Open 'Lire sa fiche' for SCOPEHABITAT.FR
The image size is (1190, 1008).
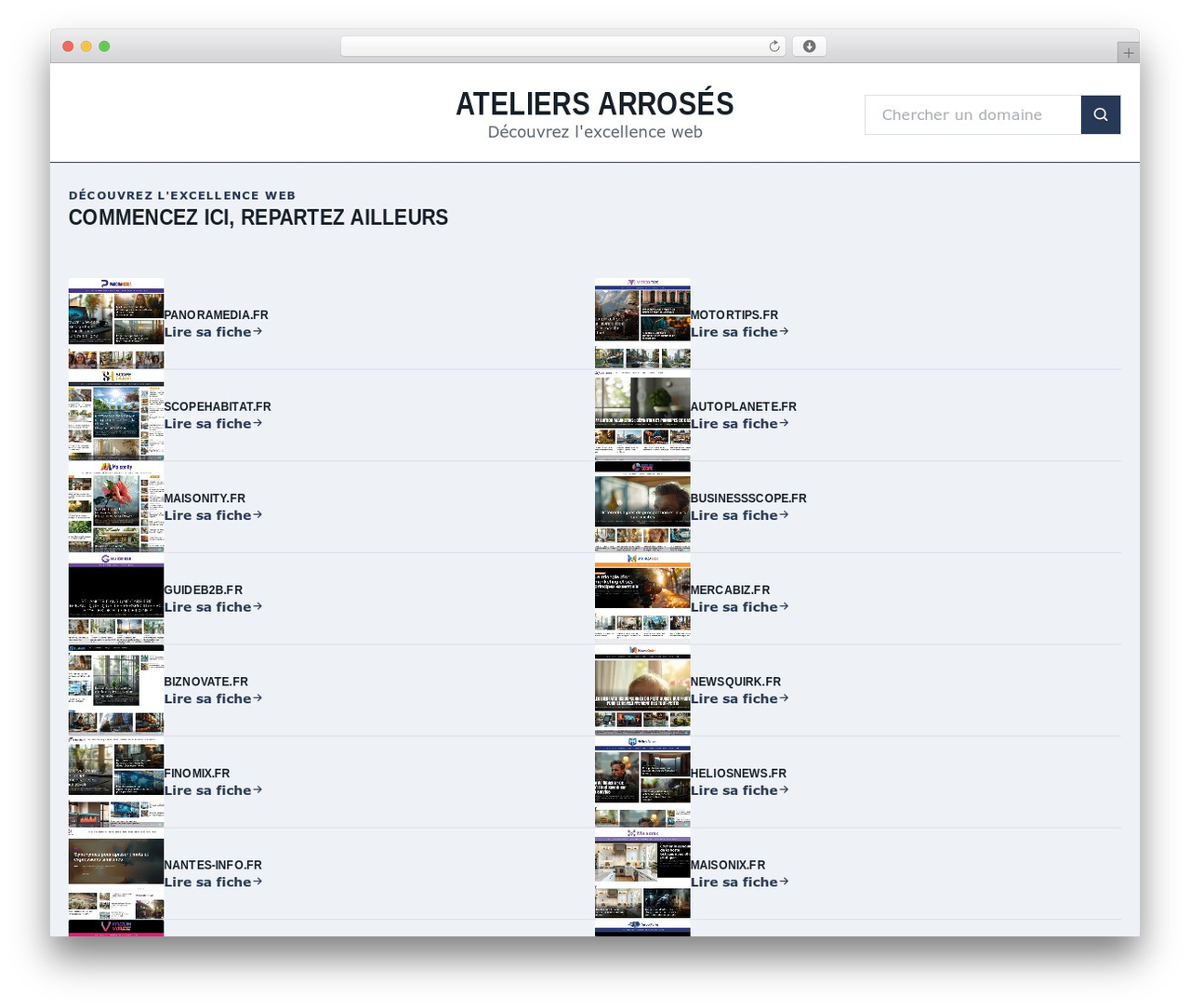tap(213, 424)
